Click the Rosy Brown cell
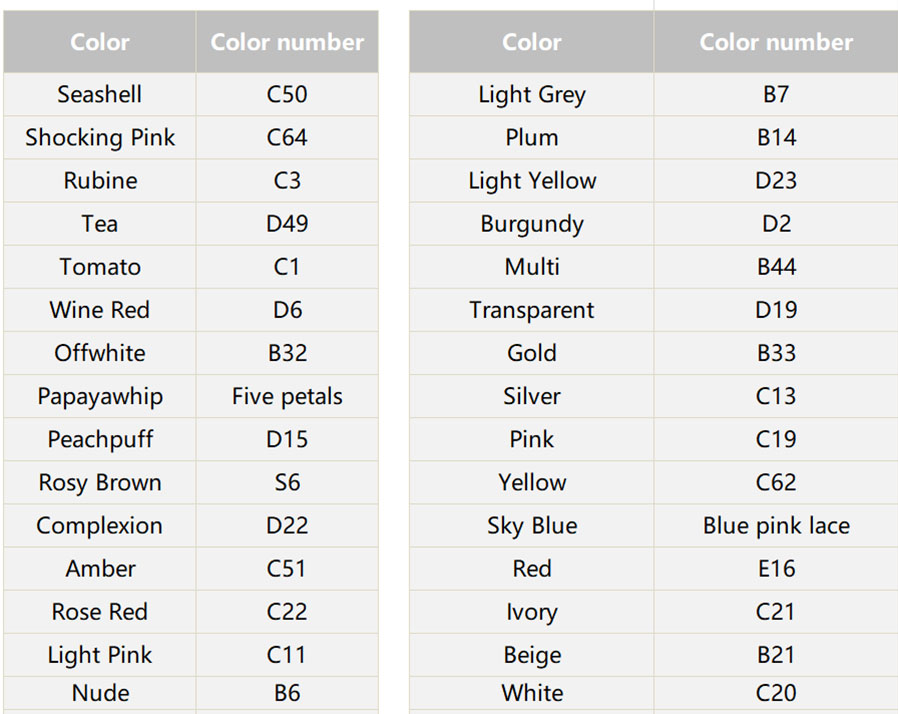 [x=100, y=482]
